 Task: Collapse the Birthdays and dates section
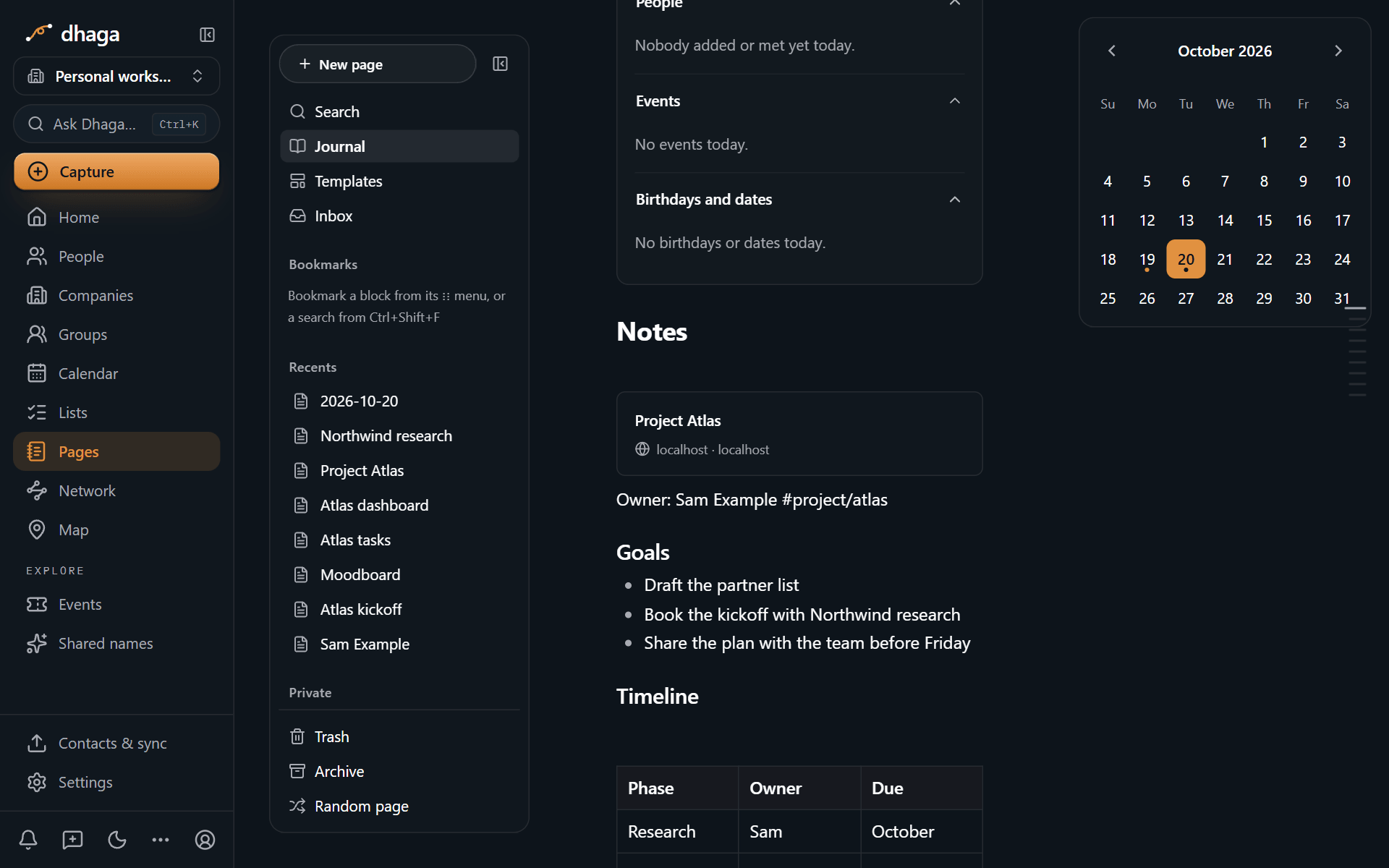(x=955, y=200)
